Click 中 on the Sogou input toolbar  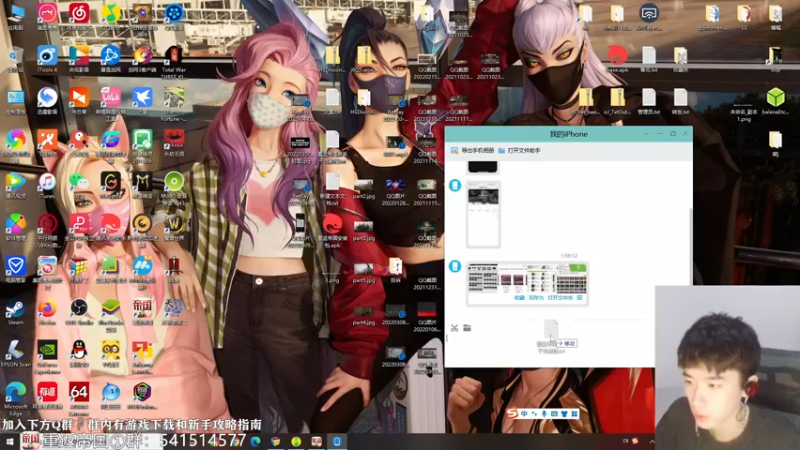tap(524, 414)
